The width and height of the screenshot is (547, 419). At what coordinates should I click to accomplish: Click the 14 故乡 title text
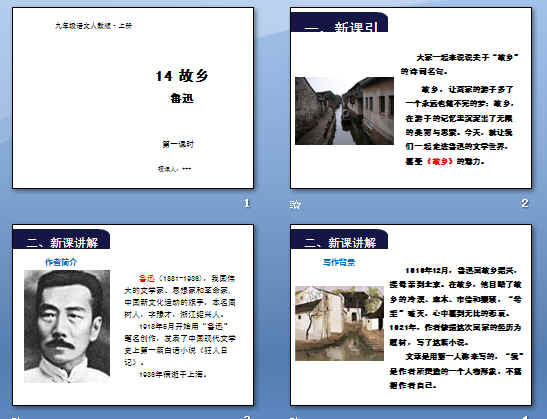click(182, 76)
